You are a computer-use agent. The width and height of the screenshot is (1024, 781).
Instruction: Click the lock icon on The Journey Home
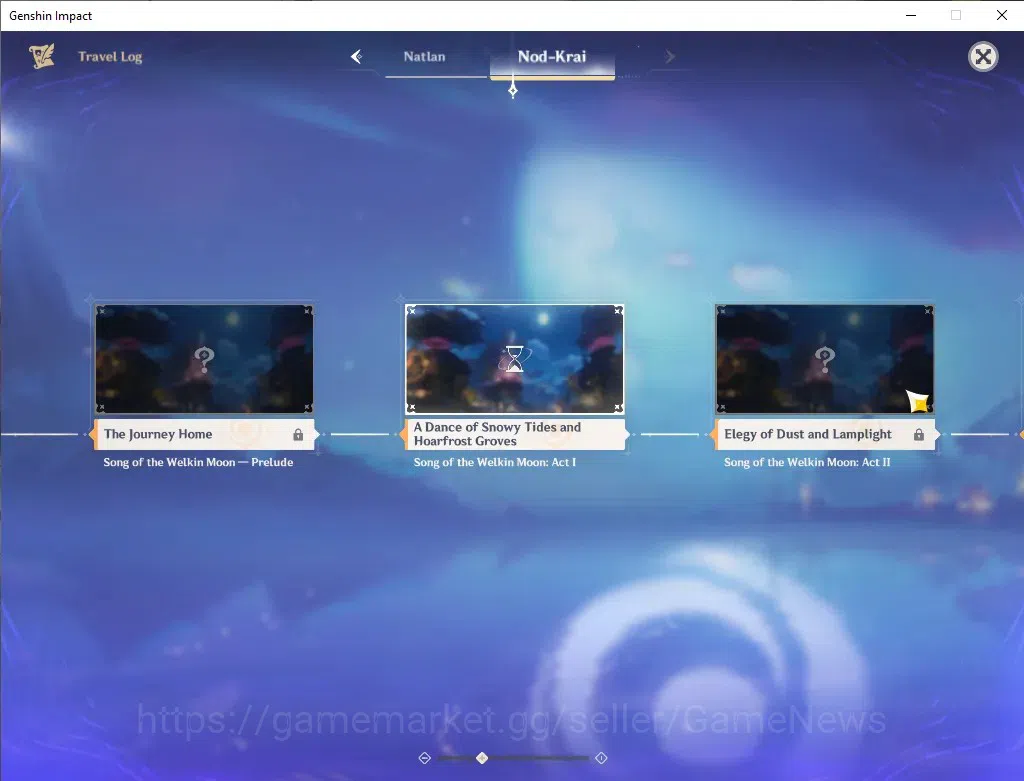point(298,435)
